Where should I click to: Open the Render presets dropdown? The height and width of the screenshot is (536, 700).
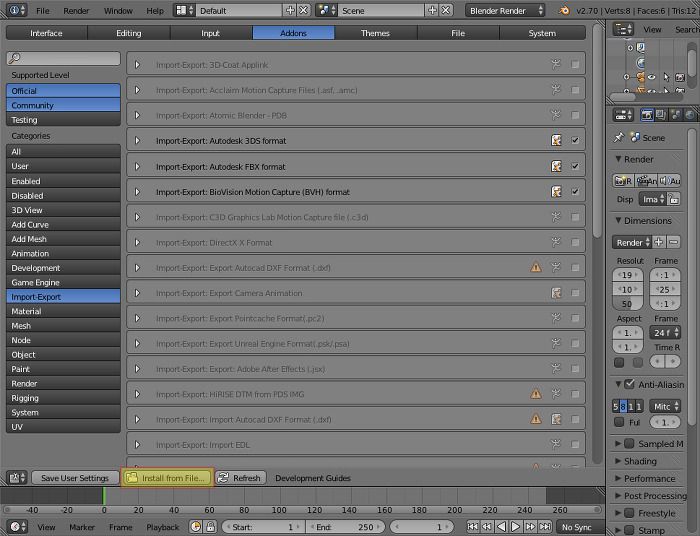click(632, 242)
